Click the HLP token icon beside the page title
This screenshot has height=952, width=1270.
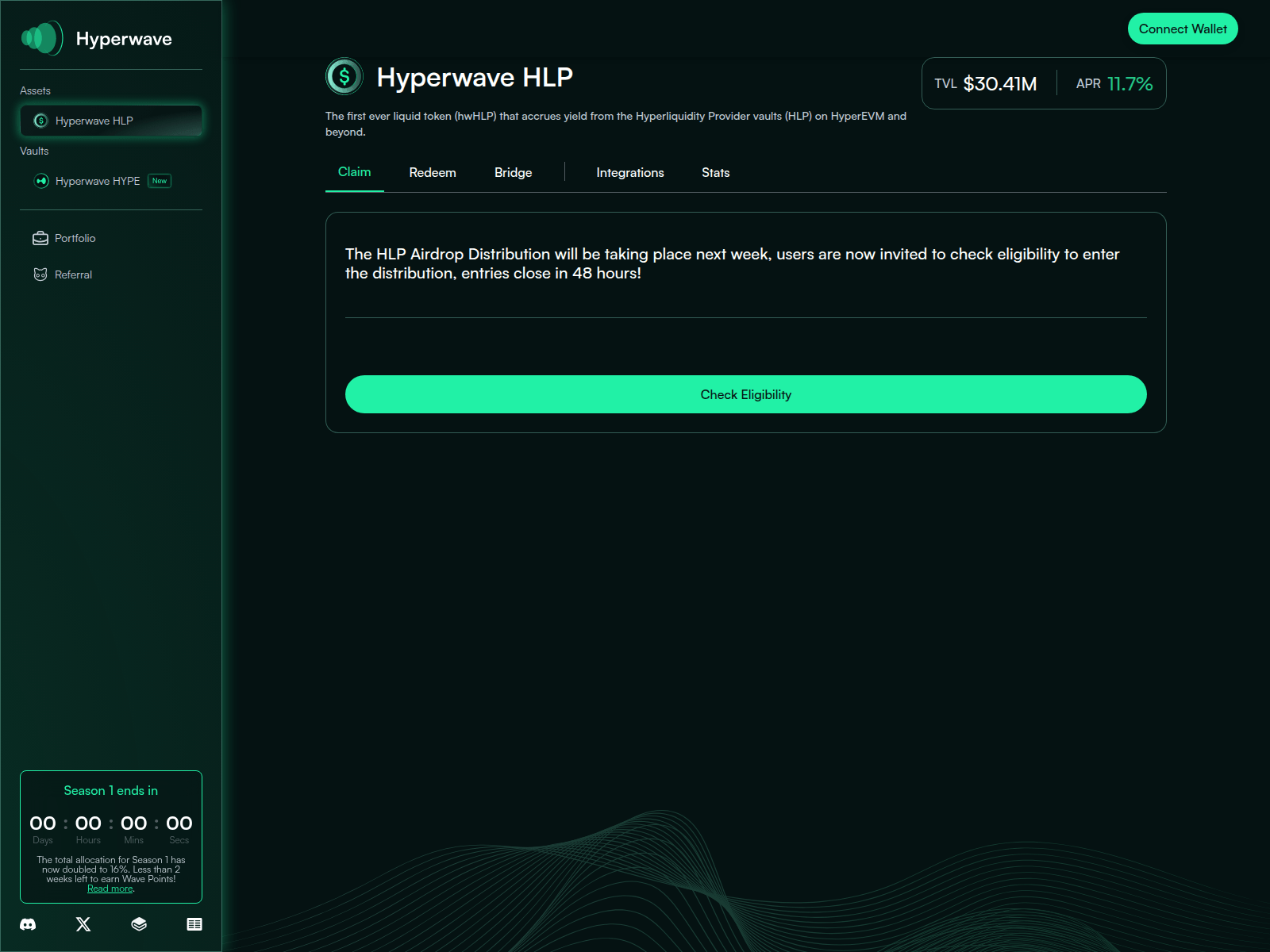pyautogui.click(x=344, y=77)
